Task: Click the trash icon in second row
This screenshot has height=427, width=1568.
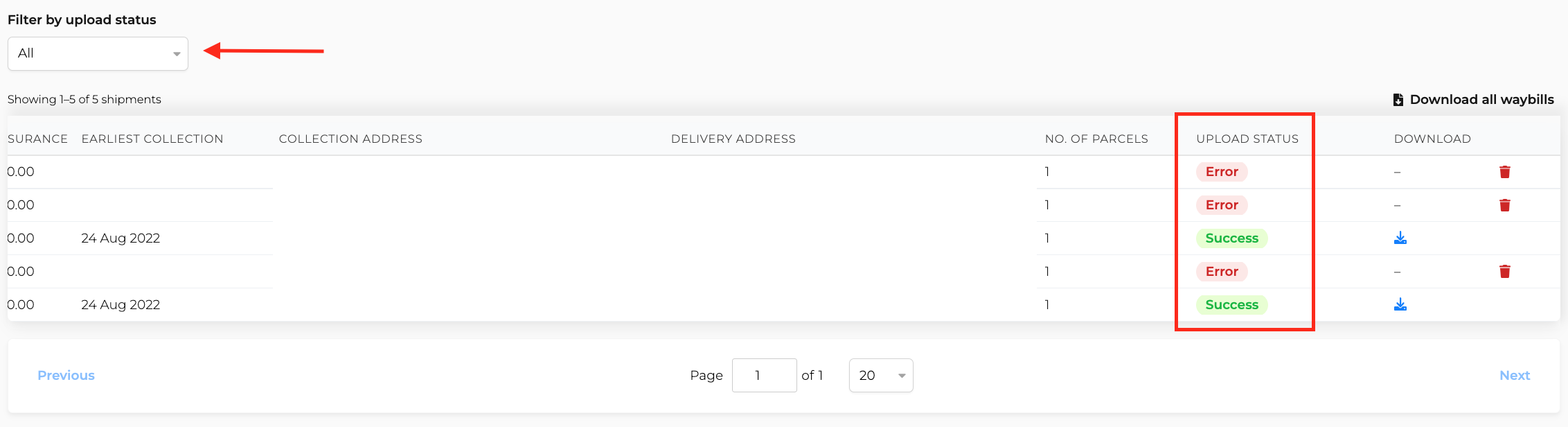Action: tap(1504, 205)
